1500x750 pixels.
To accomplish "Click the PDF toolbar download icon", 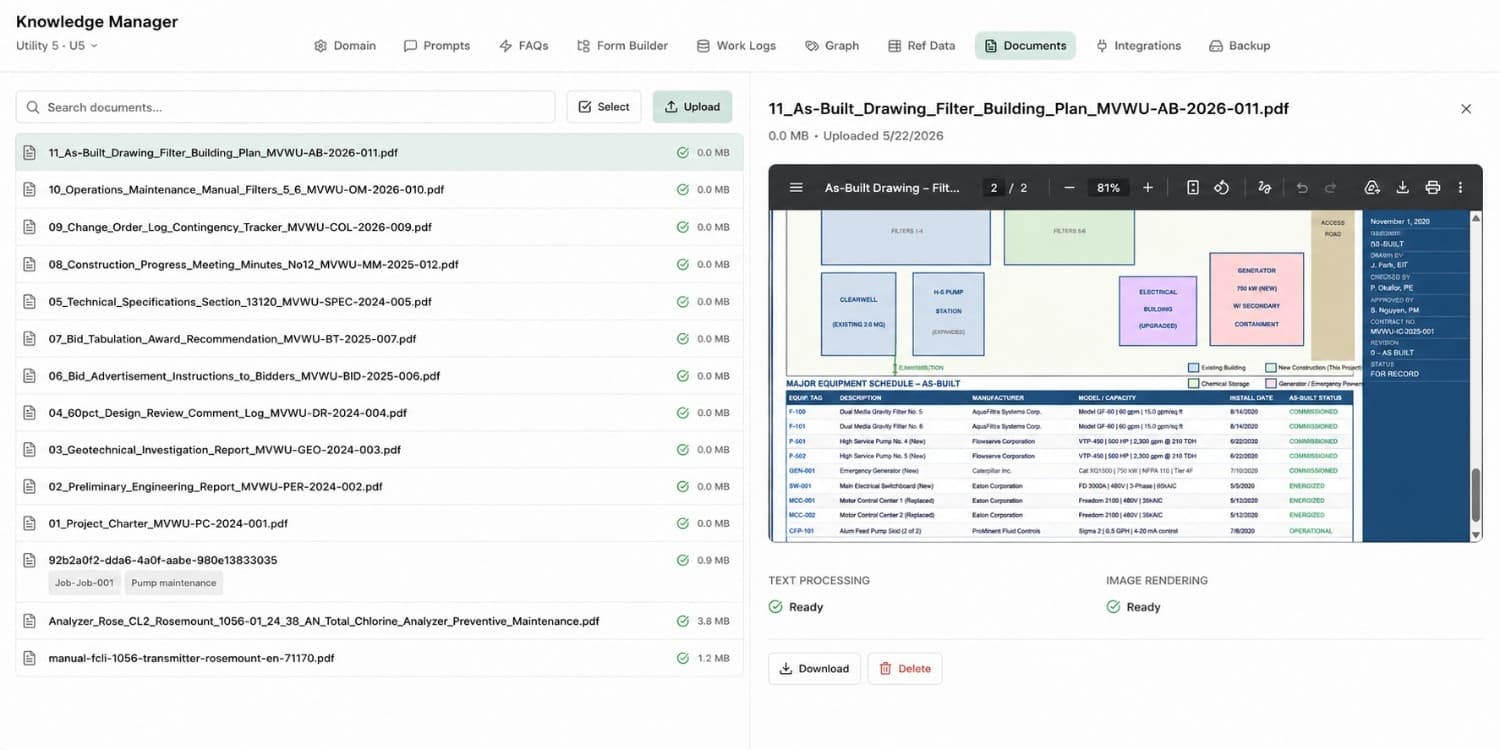I will point(1402,187).
